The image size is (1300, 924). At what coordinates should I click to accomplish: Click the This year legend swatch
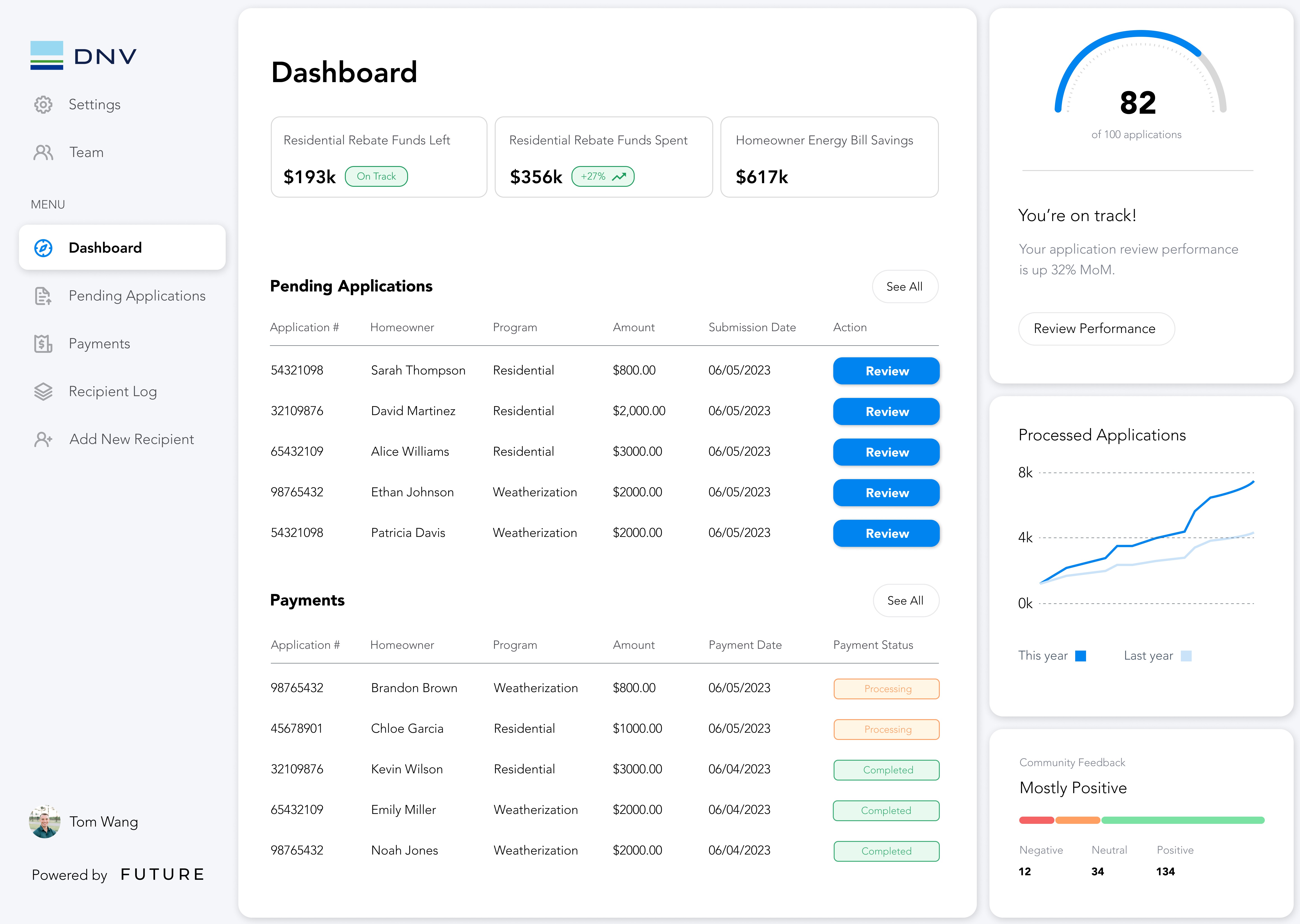click(x=1080, y=656)
